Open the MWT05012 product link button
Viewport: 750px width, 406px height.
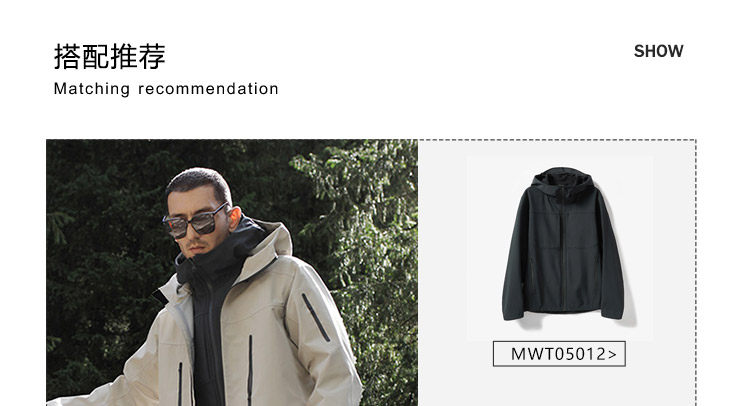pos(559,354)
